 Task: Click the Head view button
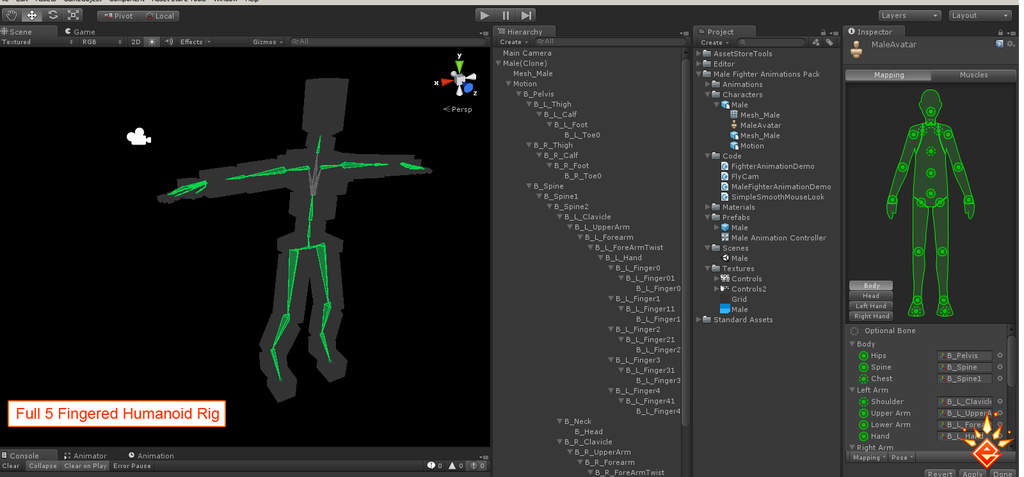pyautogui.click(x=871, y=296)
